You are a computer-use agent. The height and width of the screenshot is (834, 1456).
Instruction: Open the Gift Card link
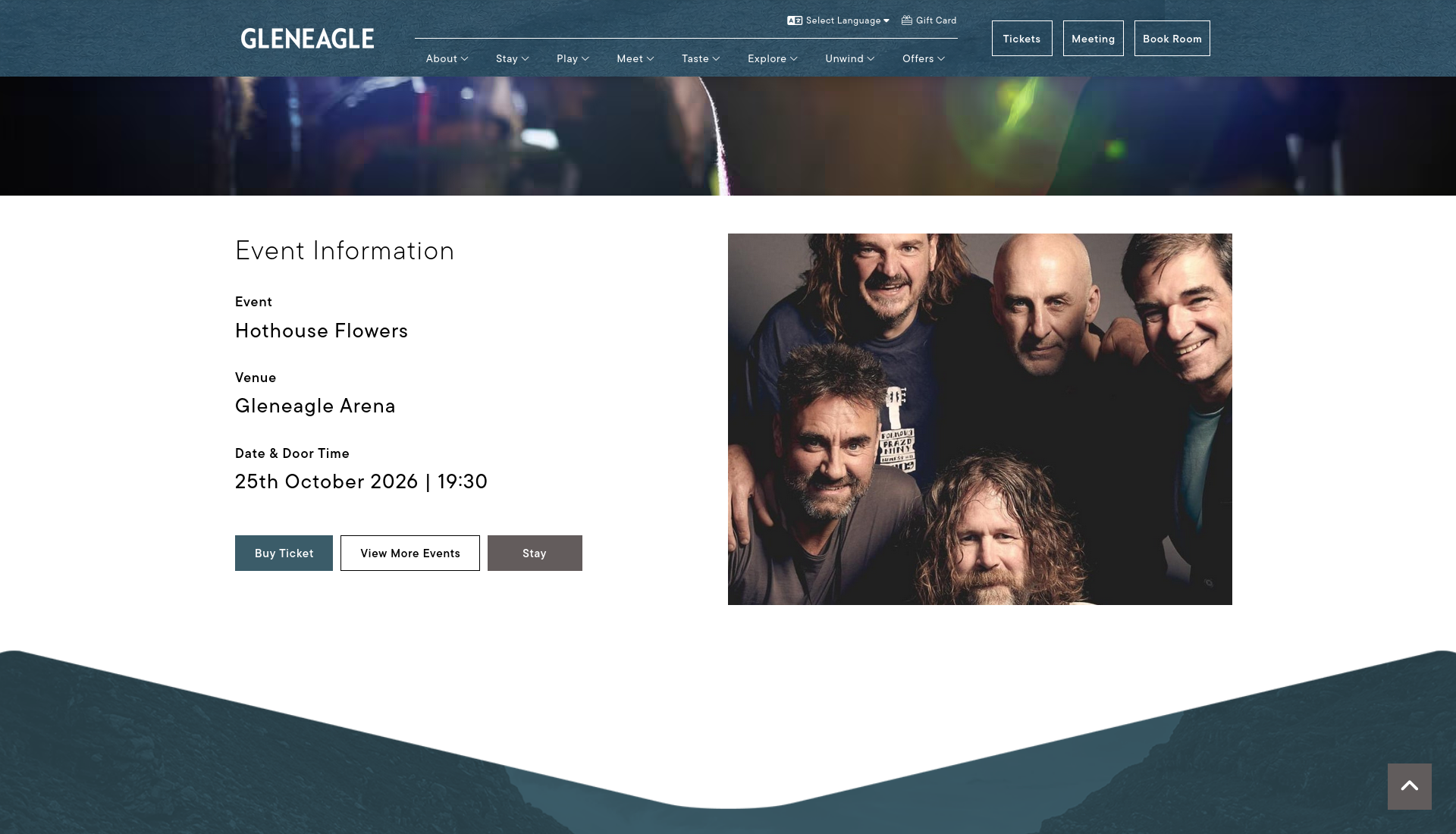(929, 20)
